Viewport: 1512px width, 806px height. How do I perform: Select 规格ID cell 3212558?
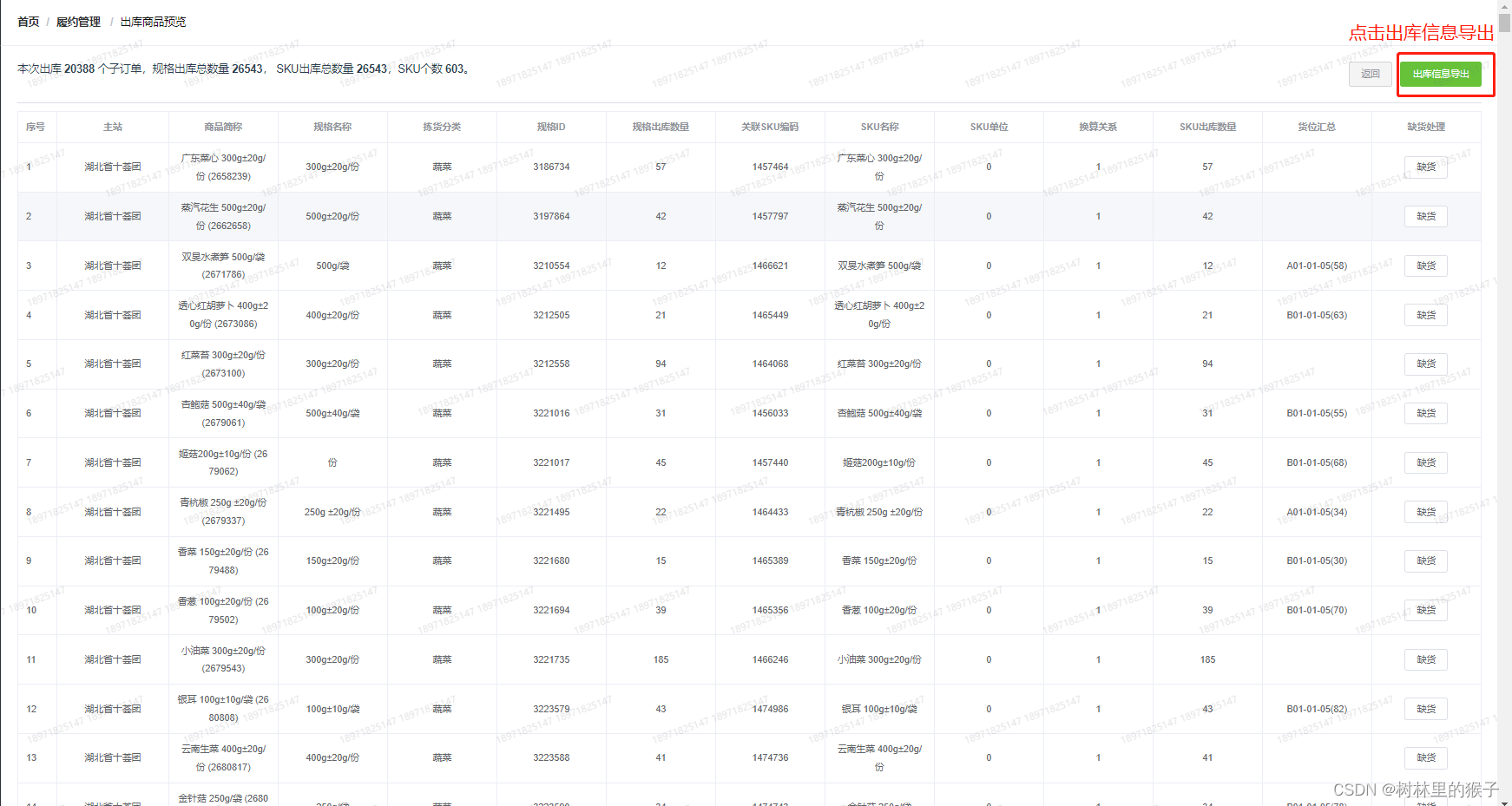point(551,364)
